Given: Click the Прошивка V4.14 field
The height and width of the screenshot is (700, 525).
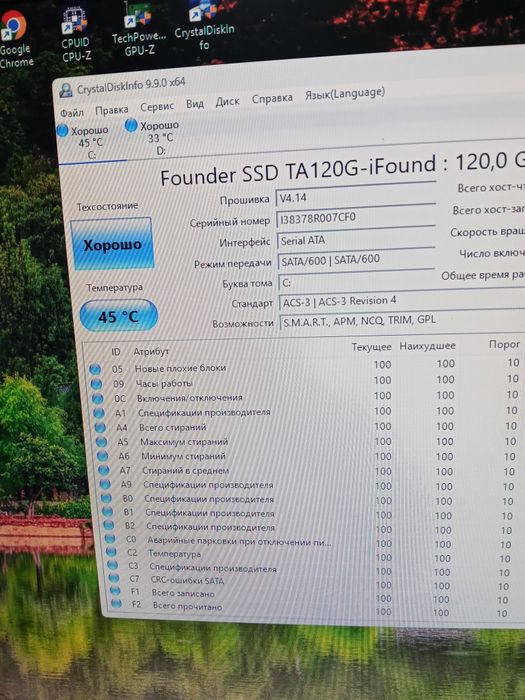Looking at the screenshot, I should pos(356,197).
